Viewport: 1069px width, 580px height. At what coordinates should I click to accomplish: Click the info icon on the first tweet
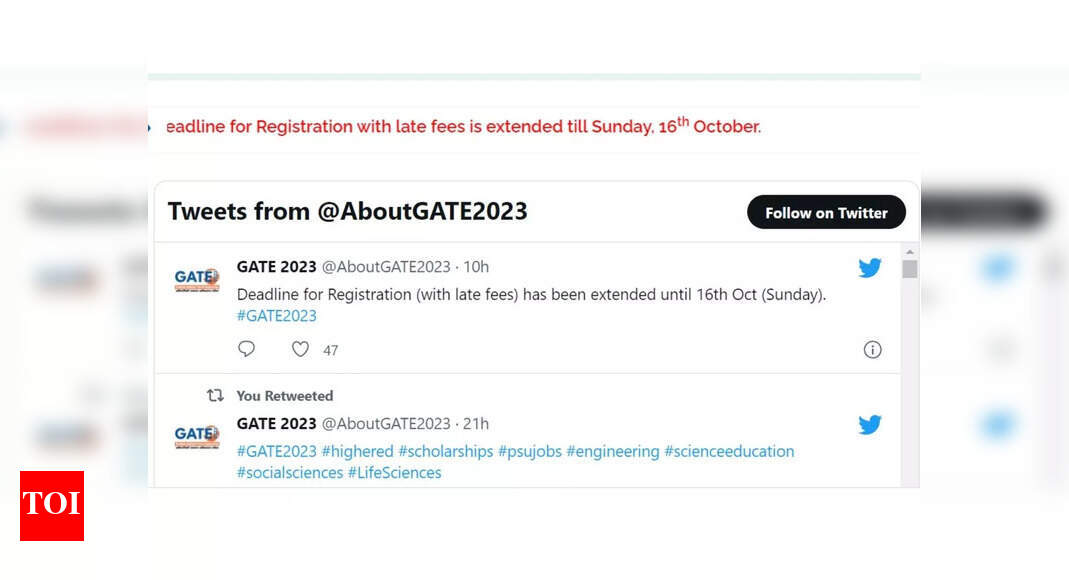point(872,349)
